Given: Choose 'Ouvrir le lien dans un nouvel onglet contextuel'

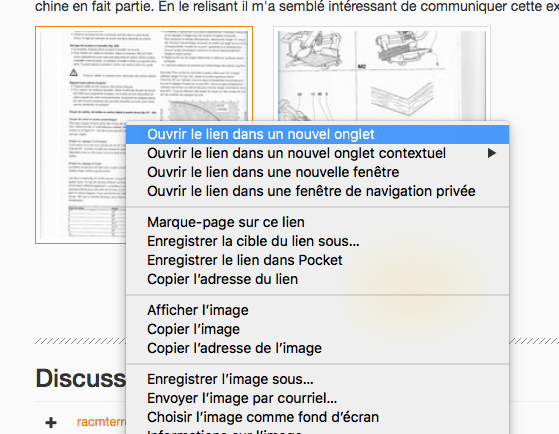Looking at the screenshot, I should pyautogui.click(x=318, y=153).
